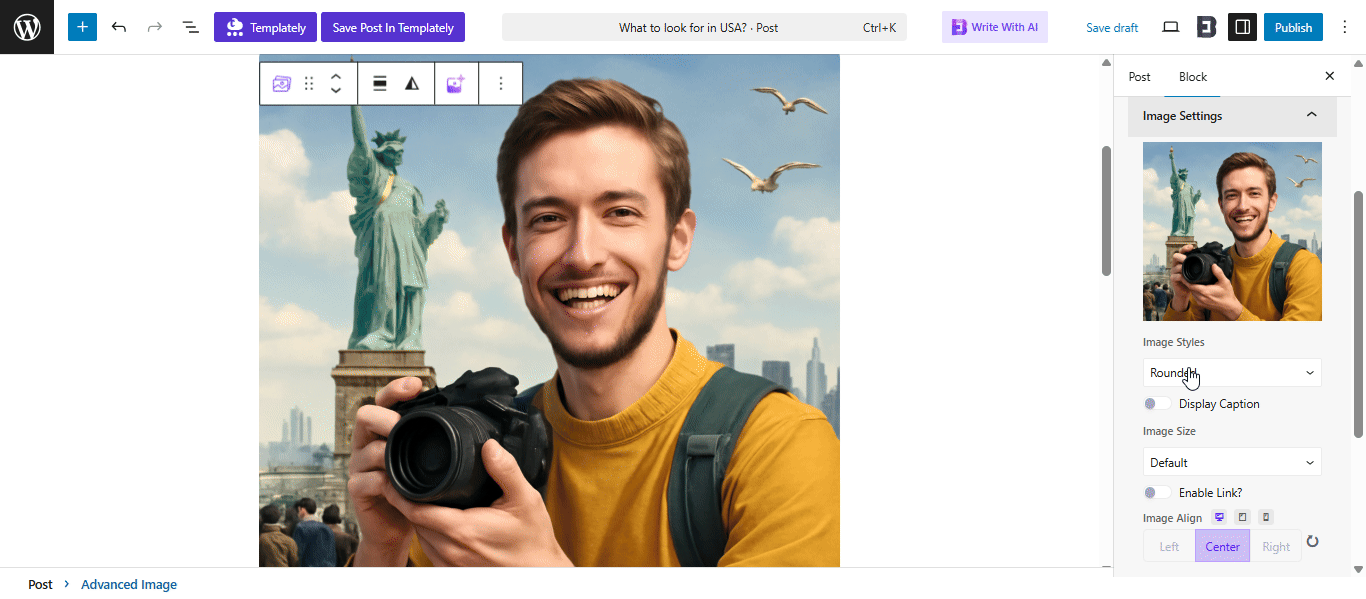1366x599 pixels.
Task: Move the block up with up chevron
Action: 336,76
